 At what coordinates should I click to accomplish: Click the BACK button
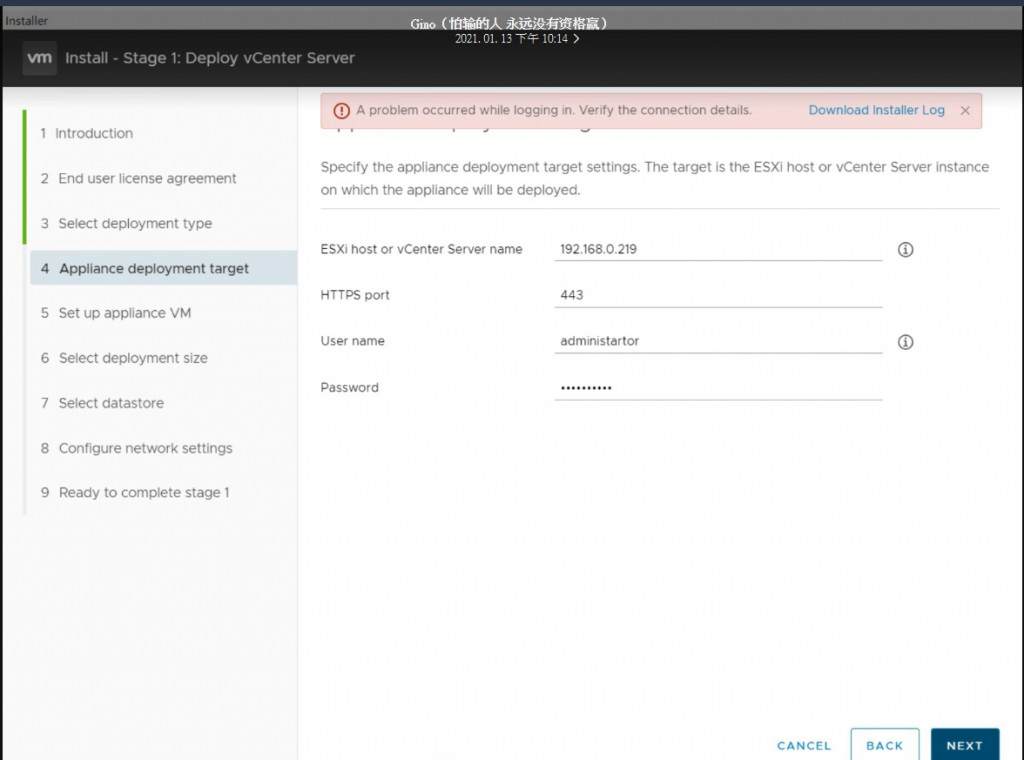pyautogui.click(x=884, y=745)
